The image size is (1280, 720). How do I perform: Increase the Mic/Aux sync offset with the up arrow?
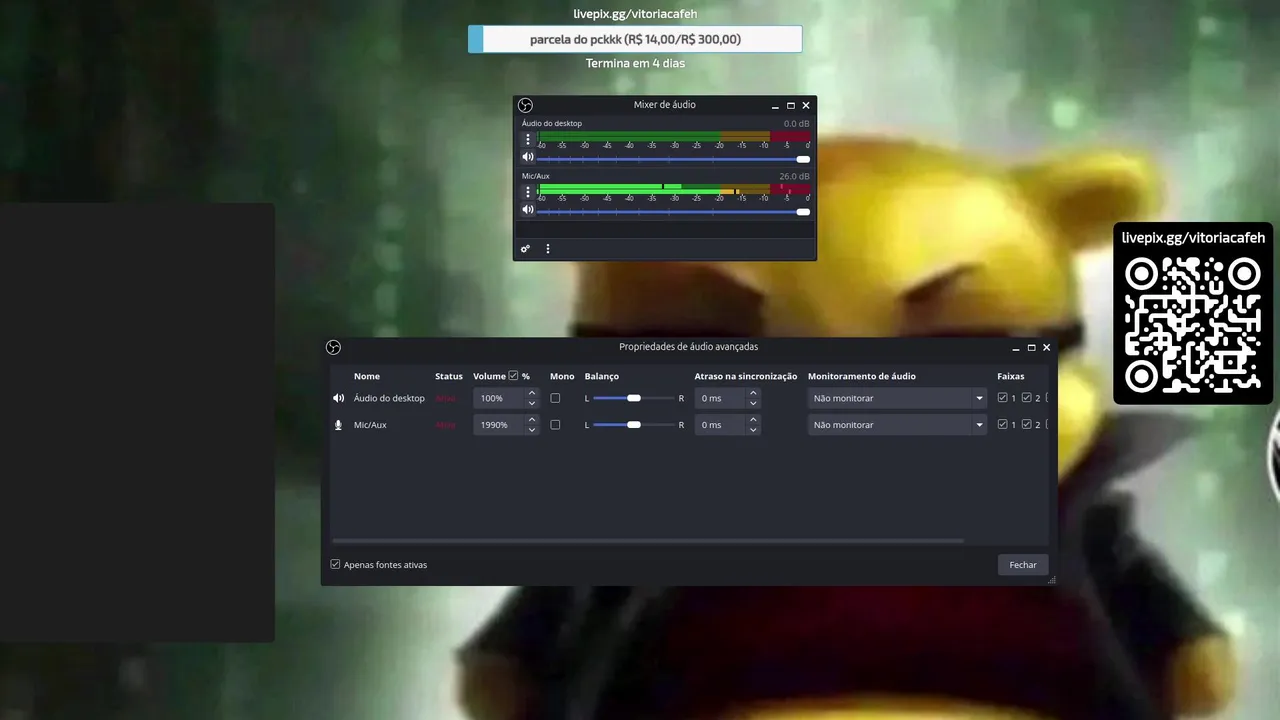(x=753, y=420)
